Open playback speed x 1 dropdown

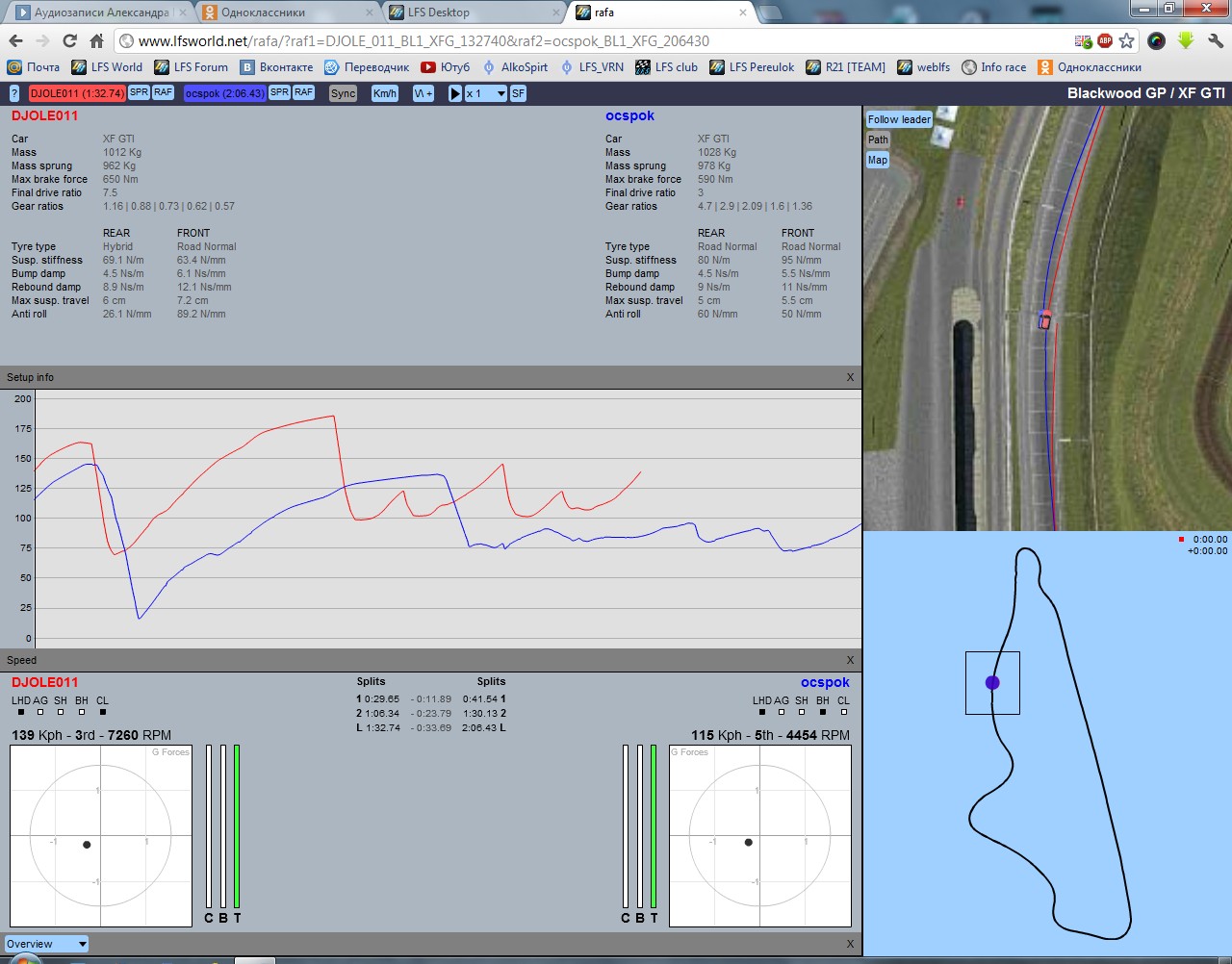point(485,93)
